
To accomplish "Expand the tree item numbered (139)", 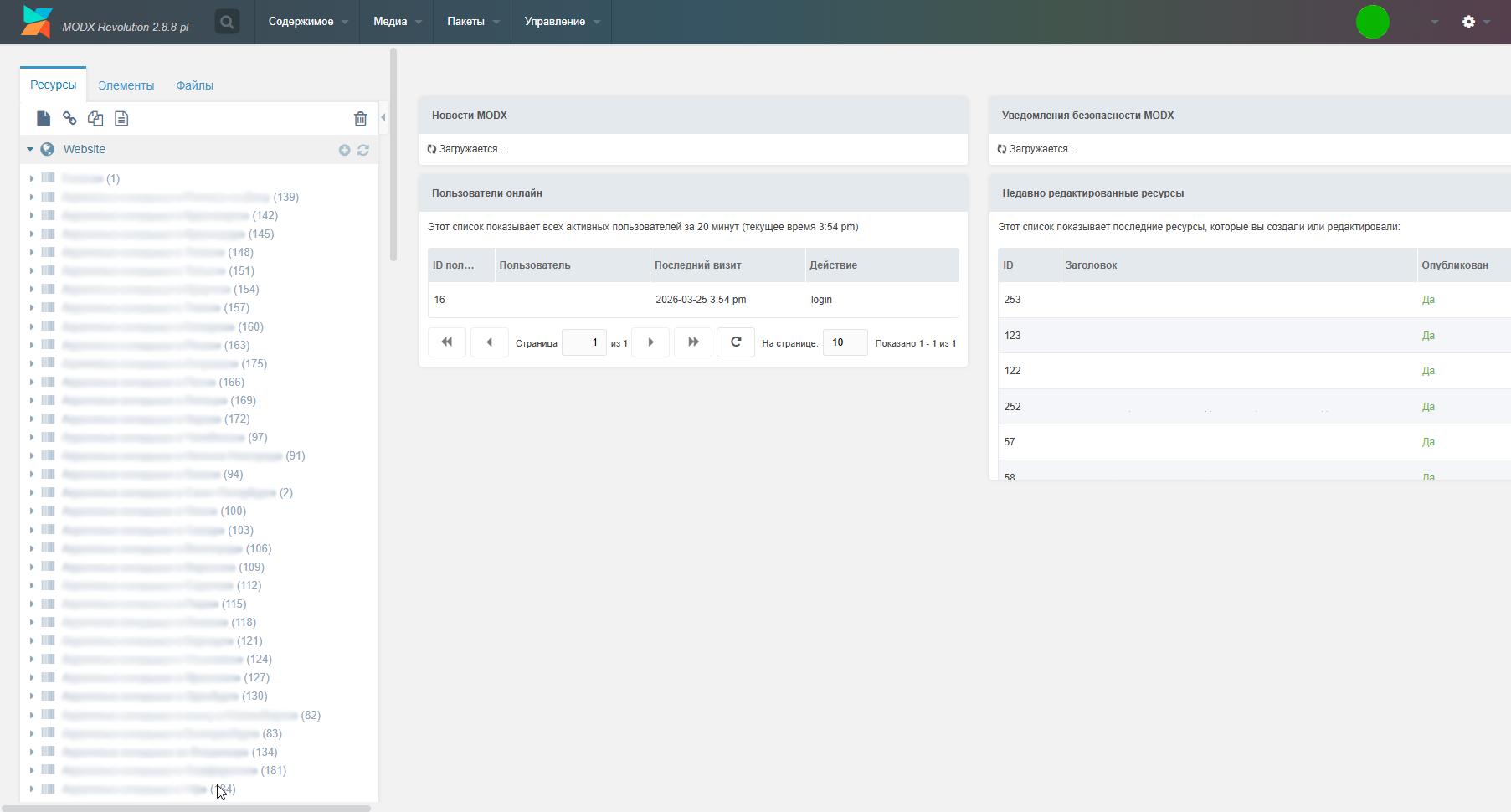I will tap(32, 197).
